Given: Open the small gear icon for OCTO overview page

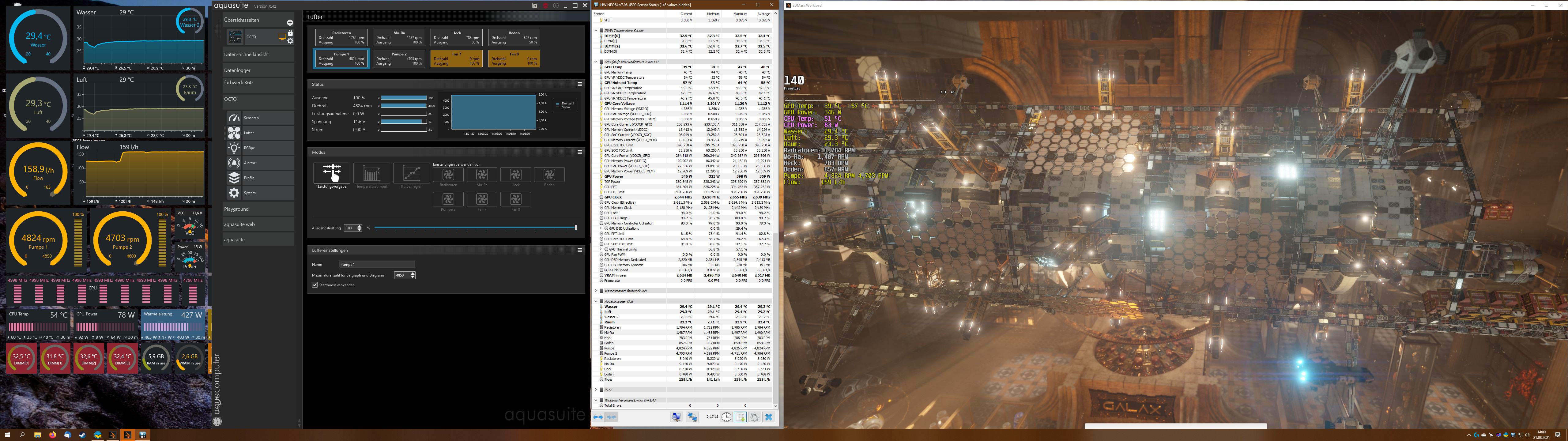Looking at the screenshot, I should 290,41.
